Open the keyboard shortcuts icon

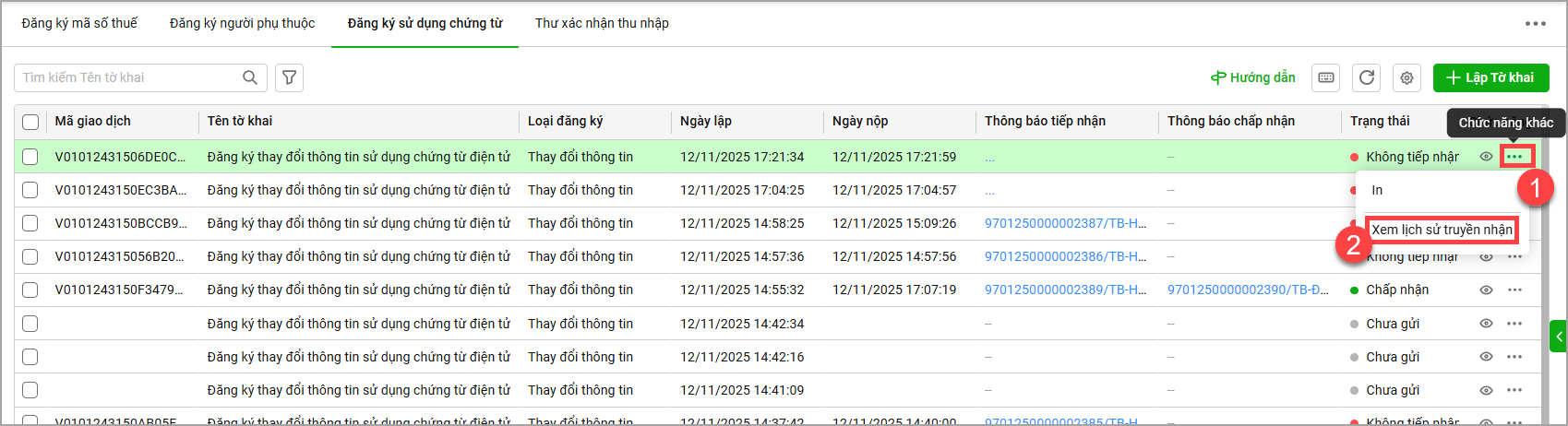[1326, 77]
